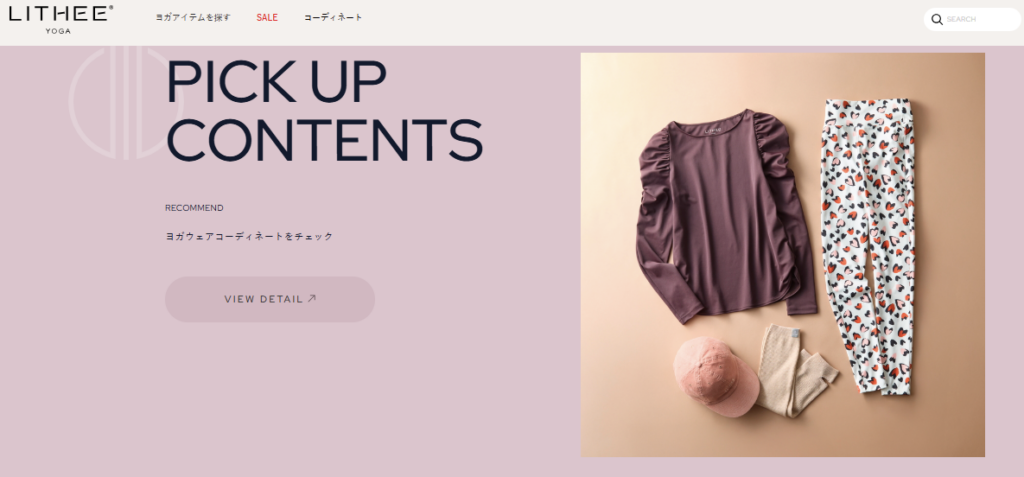
Task: Click the RECOMMEND label
Action: coord(194,208)
